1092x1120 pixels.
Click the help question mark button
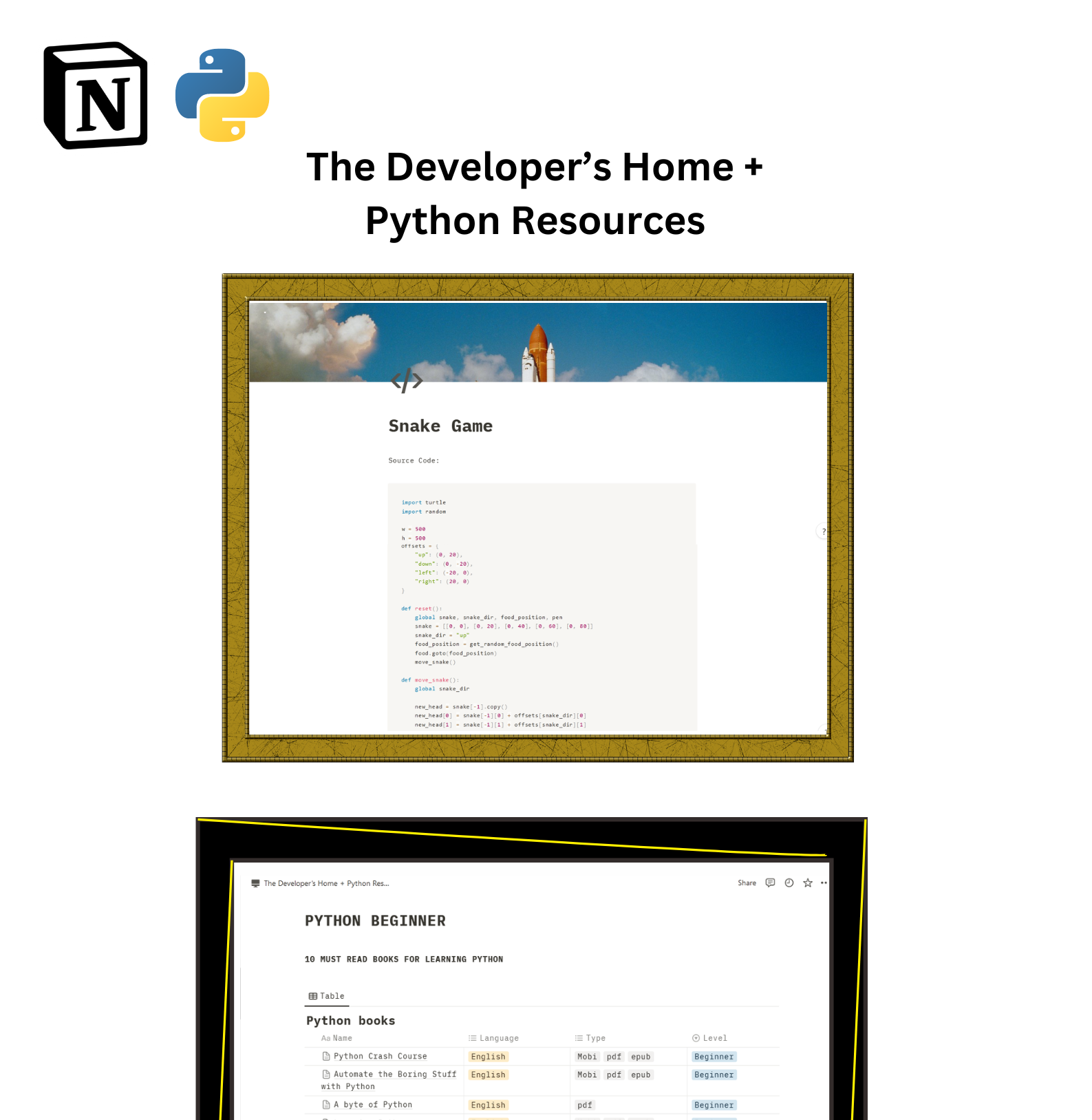coord(823,531)
